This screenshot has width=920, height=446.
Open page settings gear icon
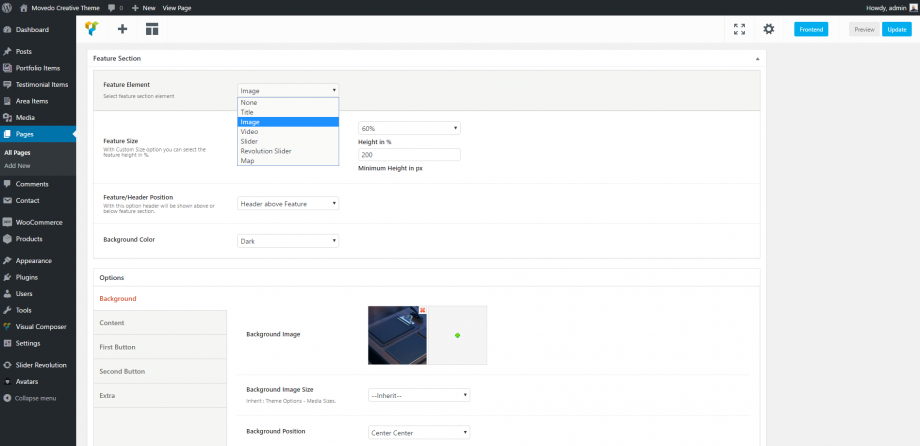point(769,30)
